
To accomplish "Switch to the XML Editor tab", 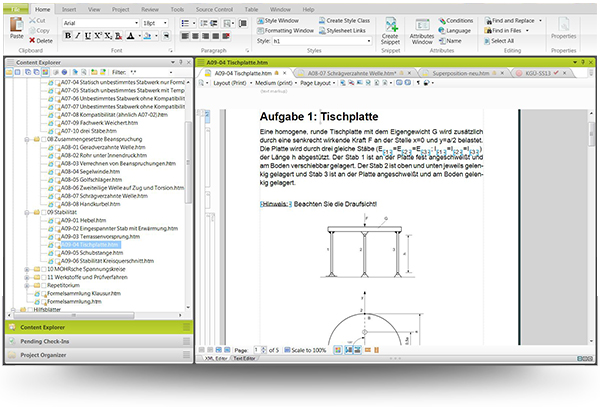I will (215, 358).
